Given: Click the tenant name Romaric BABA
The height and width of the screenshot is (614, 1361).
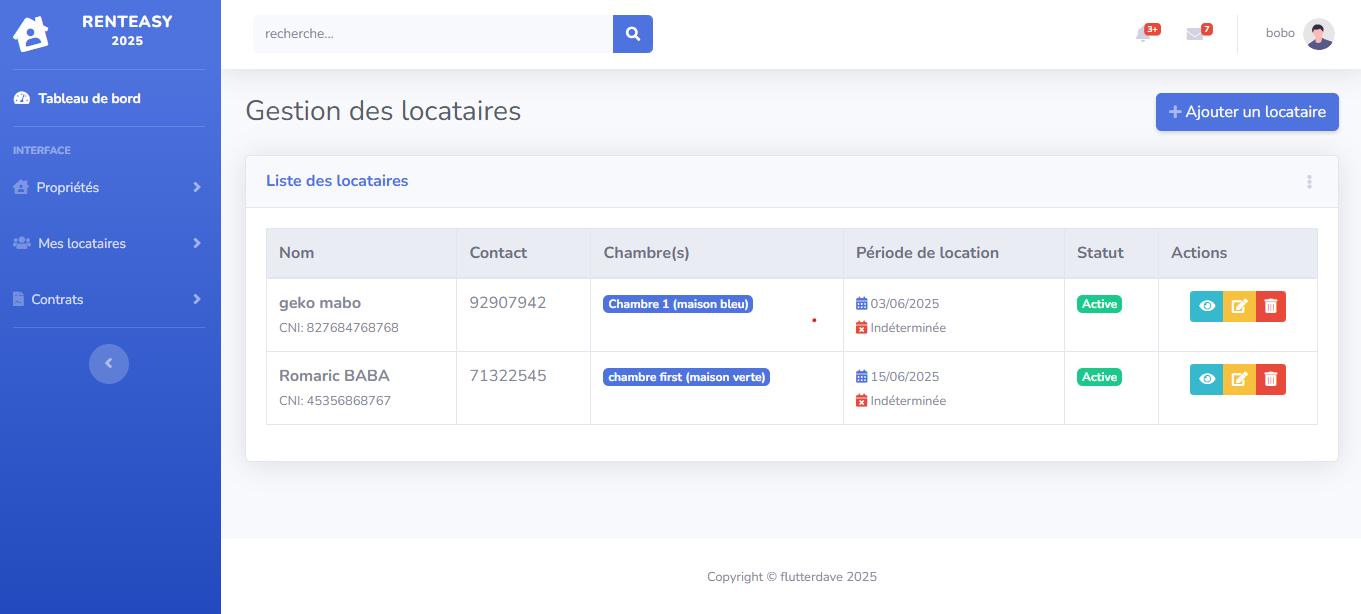Looking at the screenshot, I should pos(334,376).
